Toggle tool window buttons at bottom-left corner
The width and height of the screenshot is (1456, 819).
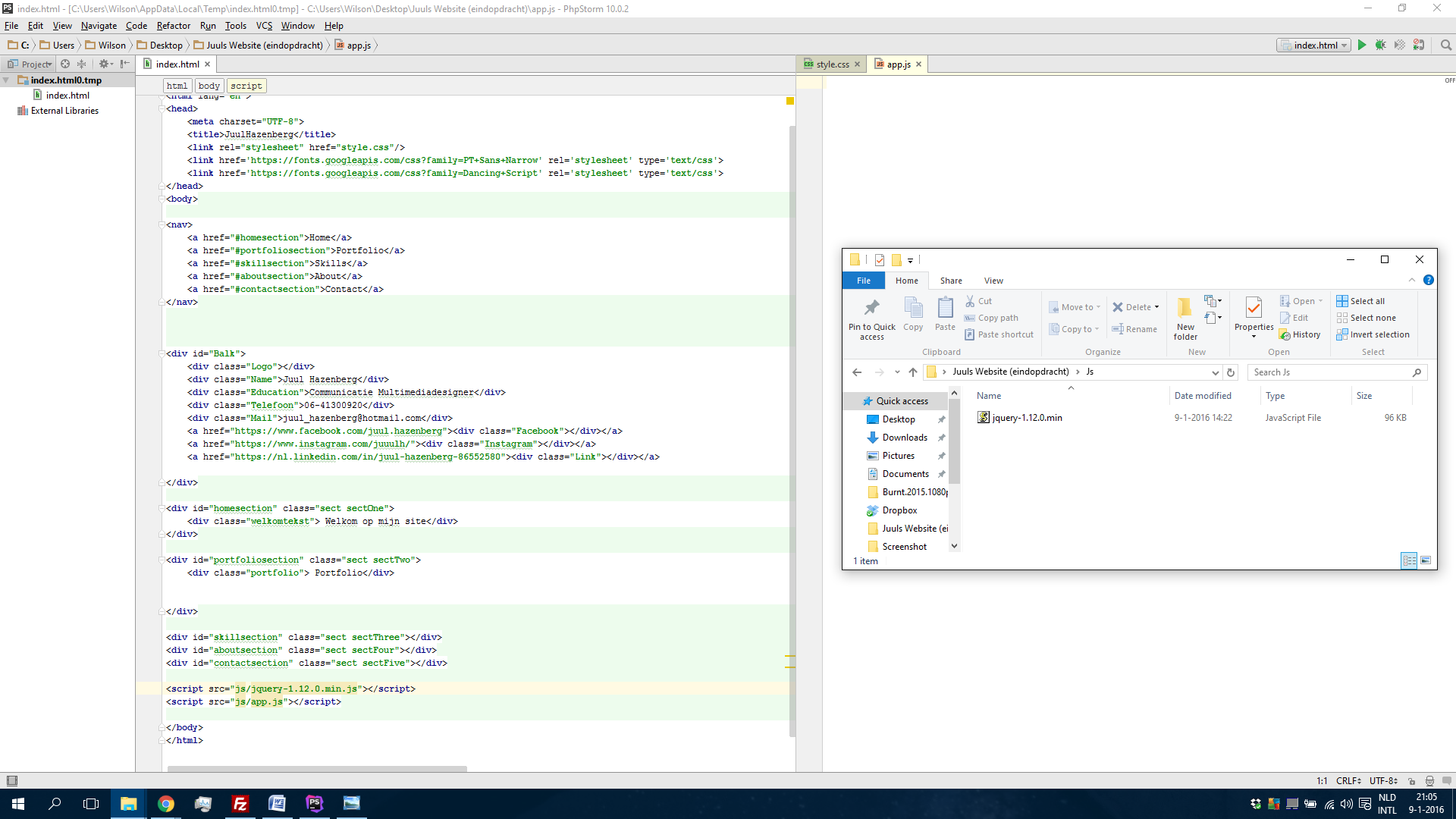(11, 780)
